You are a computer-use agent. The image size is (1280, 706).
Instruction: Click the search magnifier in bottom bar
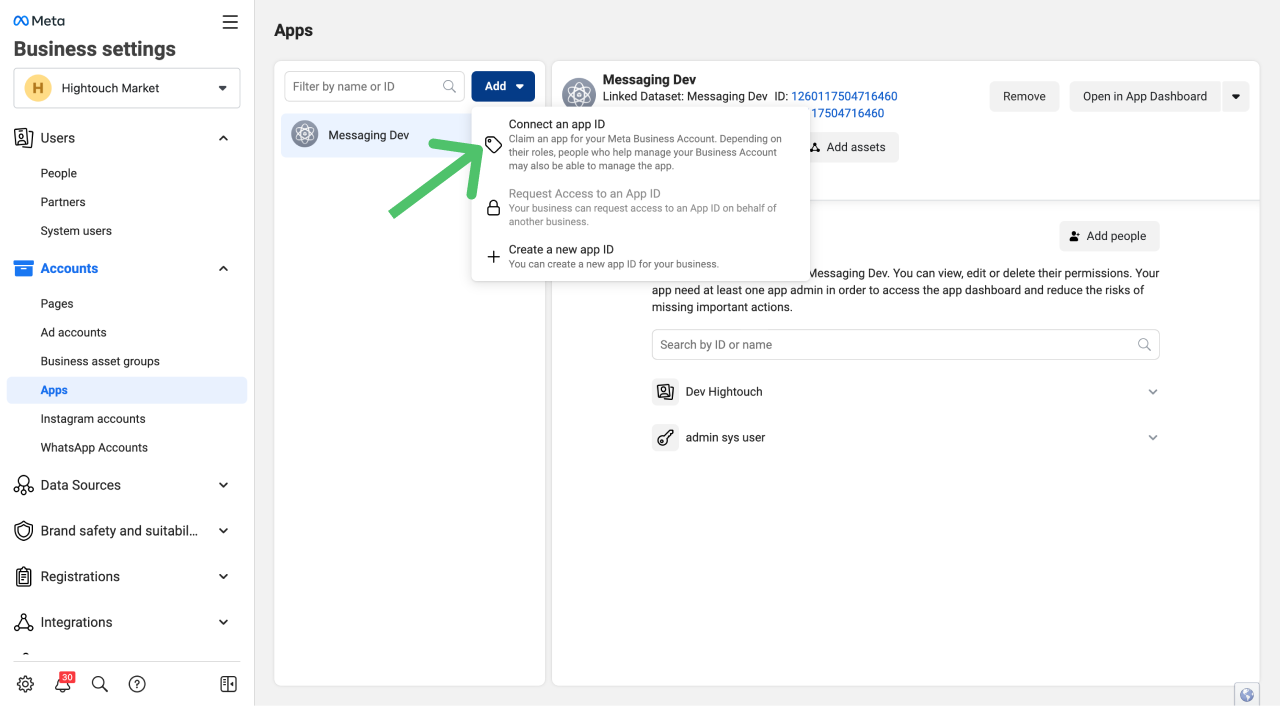(100, 684)
